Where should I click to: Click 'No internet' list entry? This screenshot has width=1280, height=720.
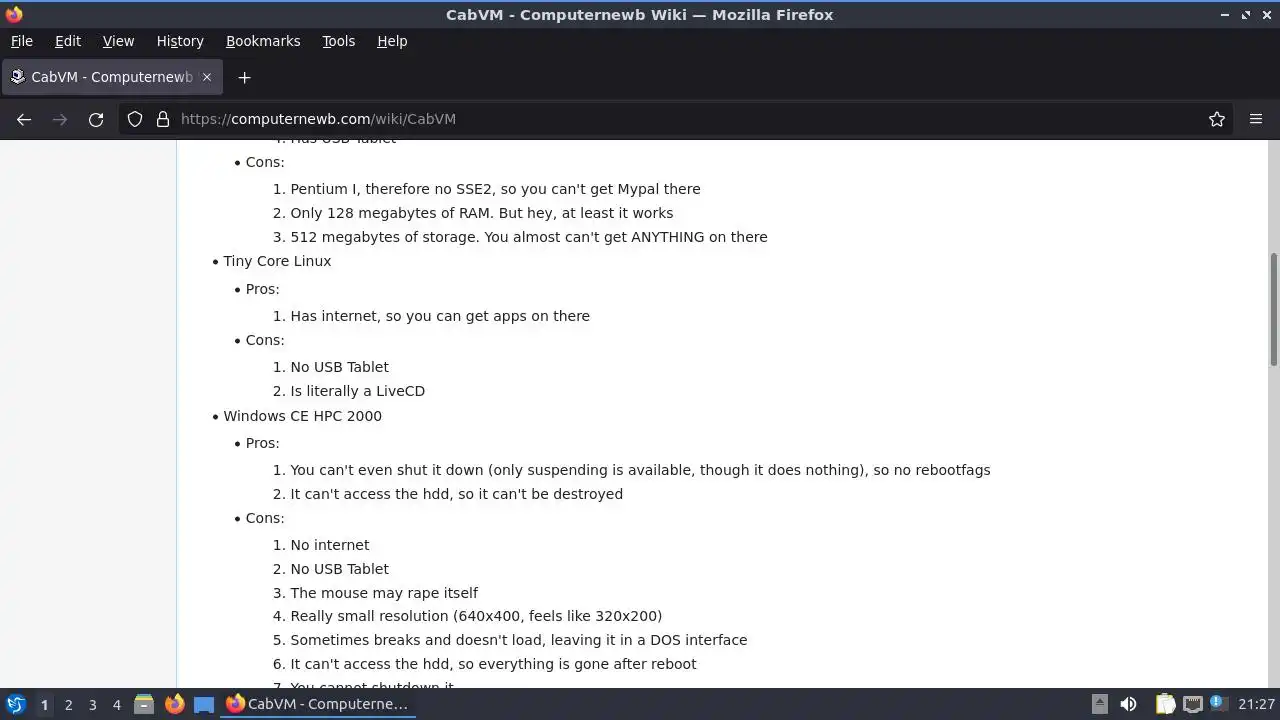[x=329, y=545]
